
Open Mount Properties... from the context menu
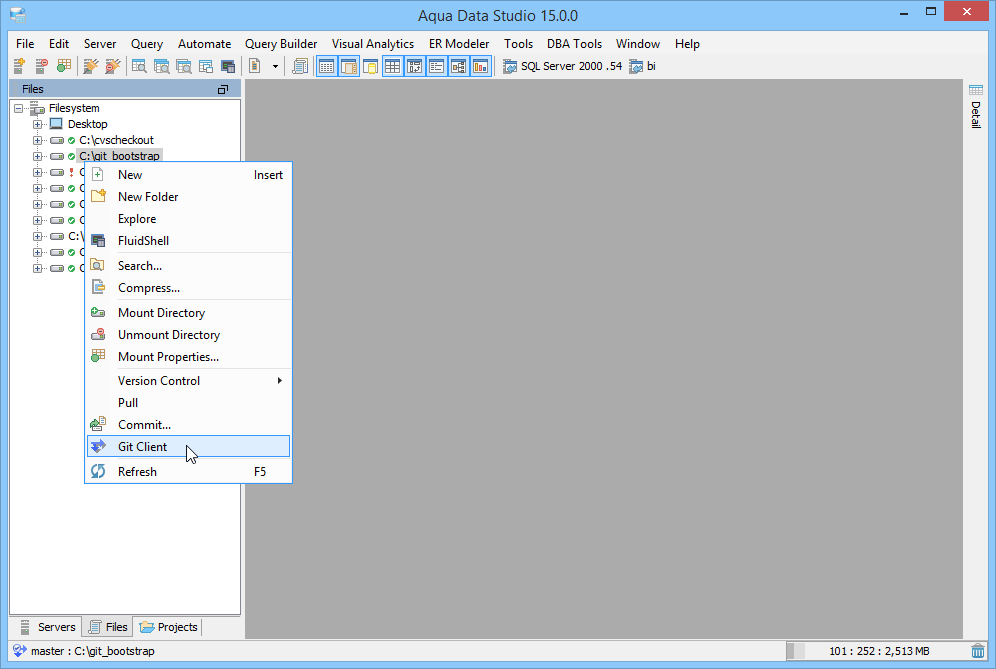click(189, 356)
